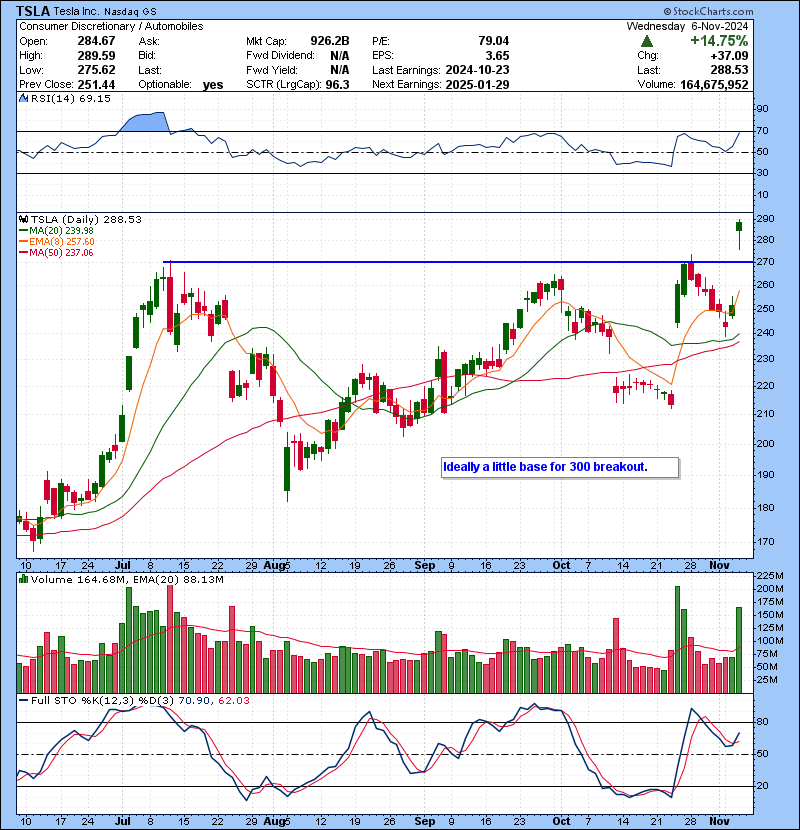Click the Open value 284.67
The width and height of the screenshot is (800, 830).
(96, 41)
